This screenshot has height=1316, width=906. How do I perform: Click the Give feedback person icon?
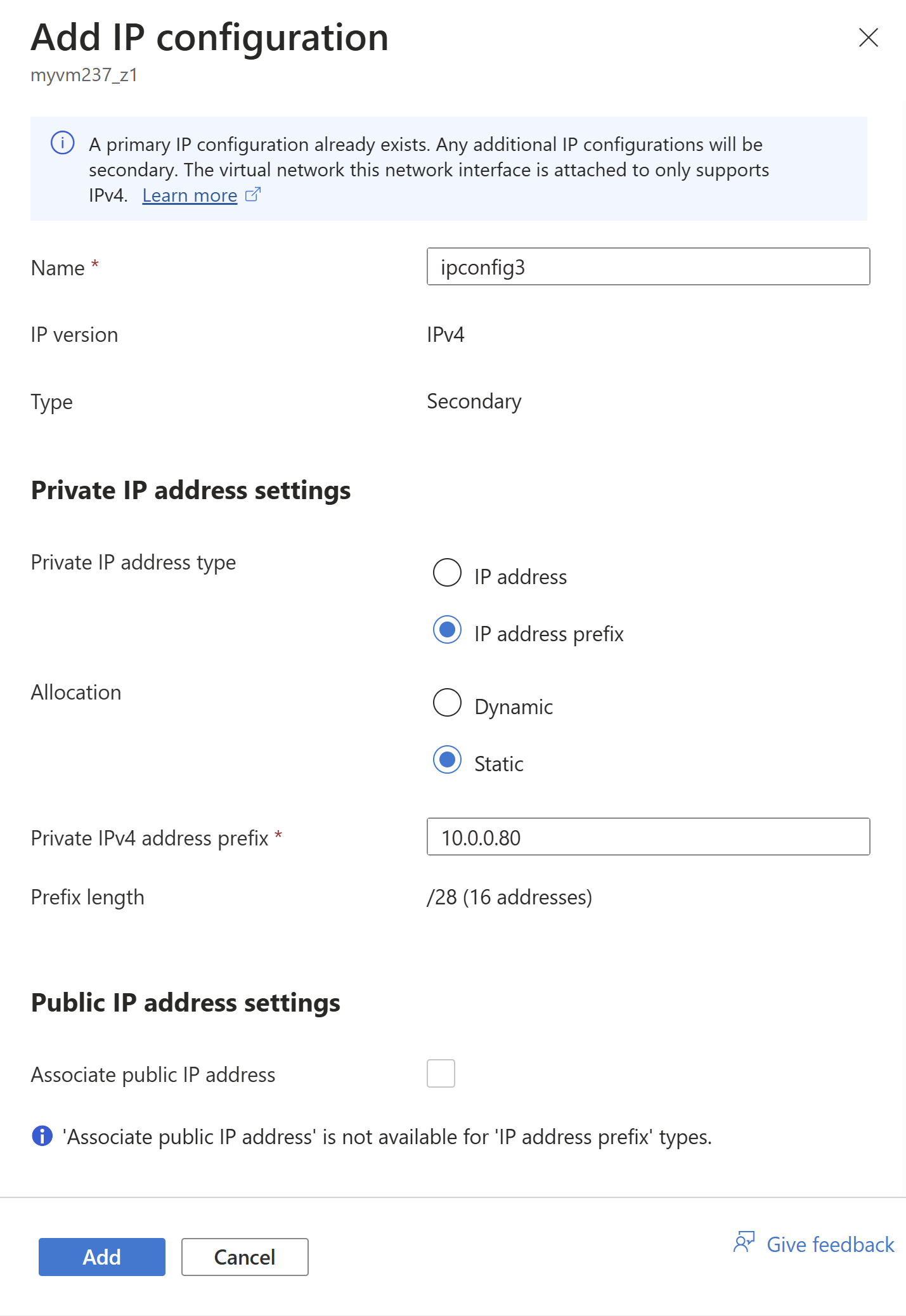point(744,1242)
